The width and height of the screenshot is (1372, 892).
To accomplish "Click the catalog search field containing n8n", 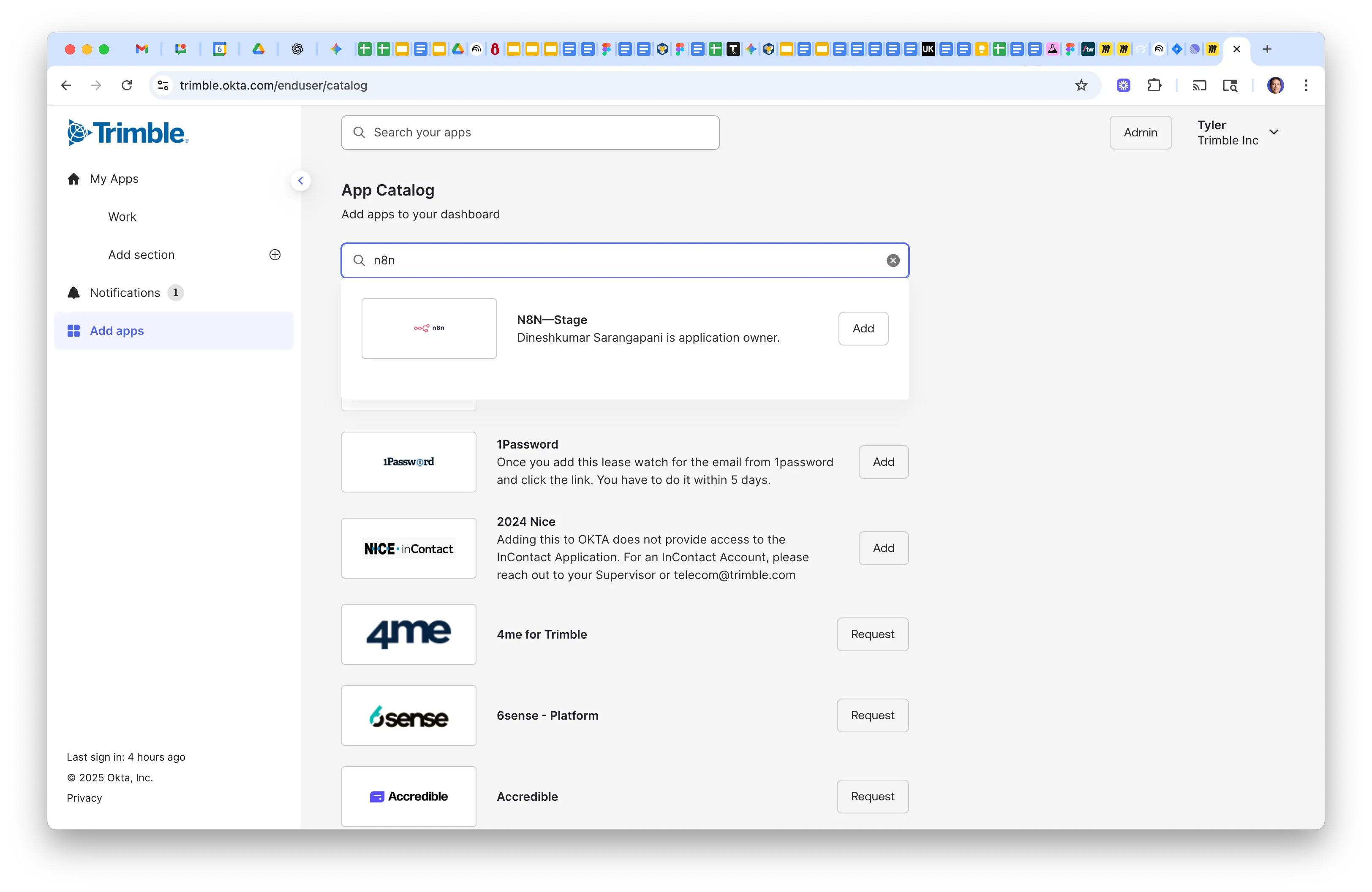I will [625, 261].
